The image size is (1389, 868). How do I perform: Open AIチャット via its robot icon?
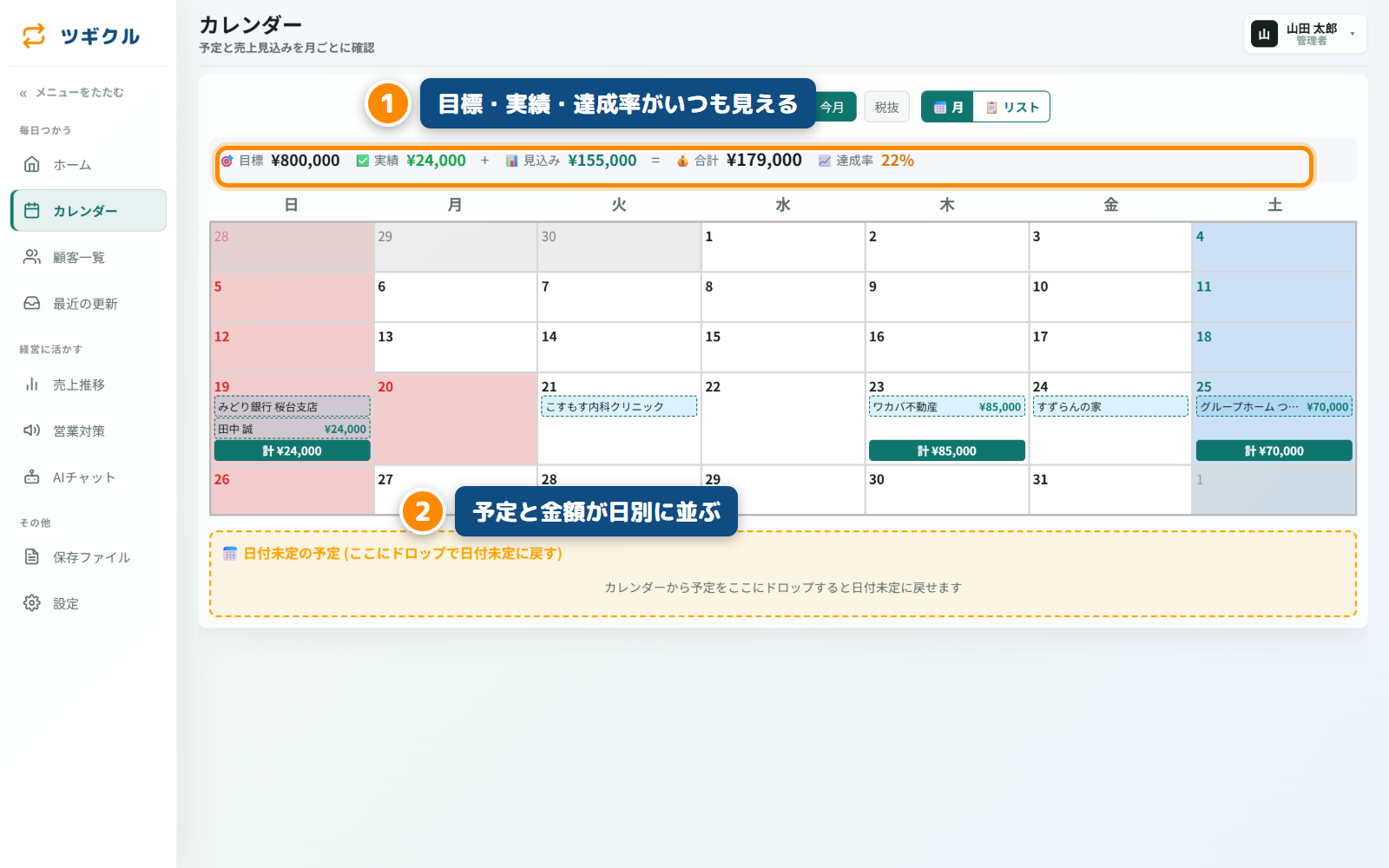32,477
